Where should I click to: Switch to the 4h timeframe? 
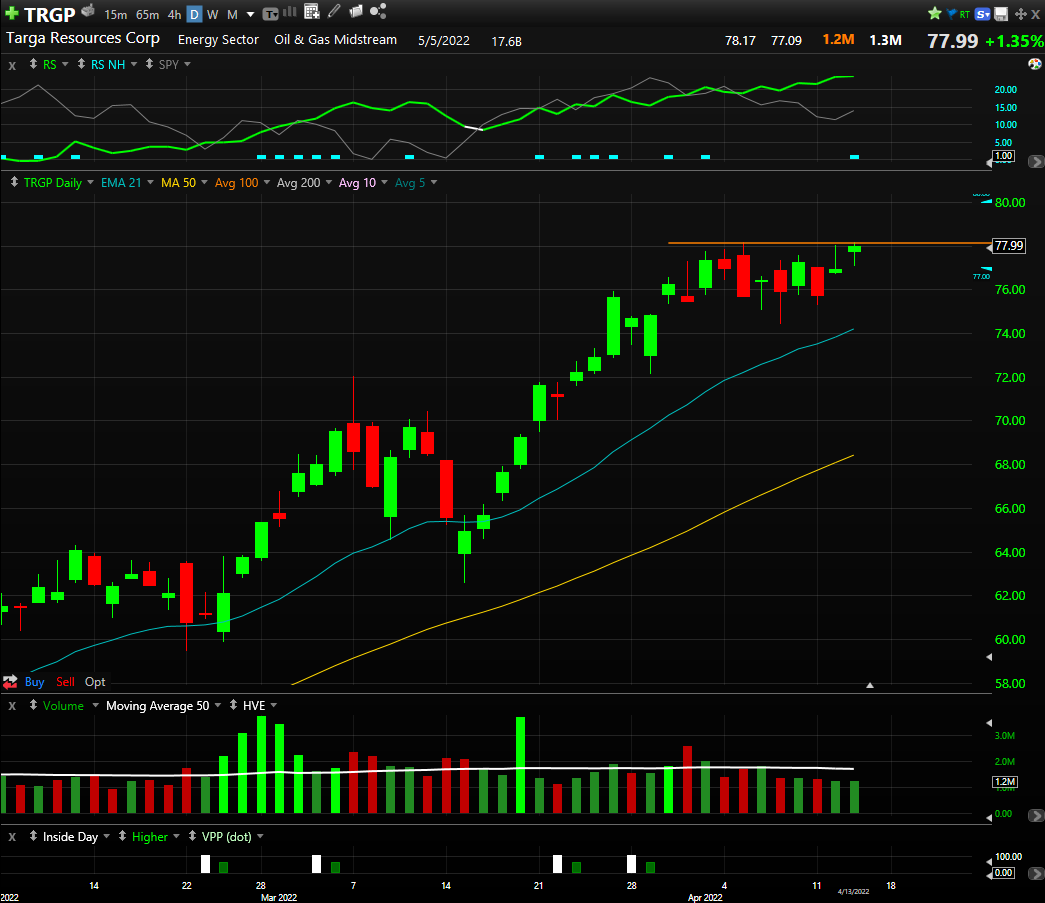[x=174, y=15]
